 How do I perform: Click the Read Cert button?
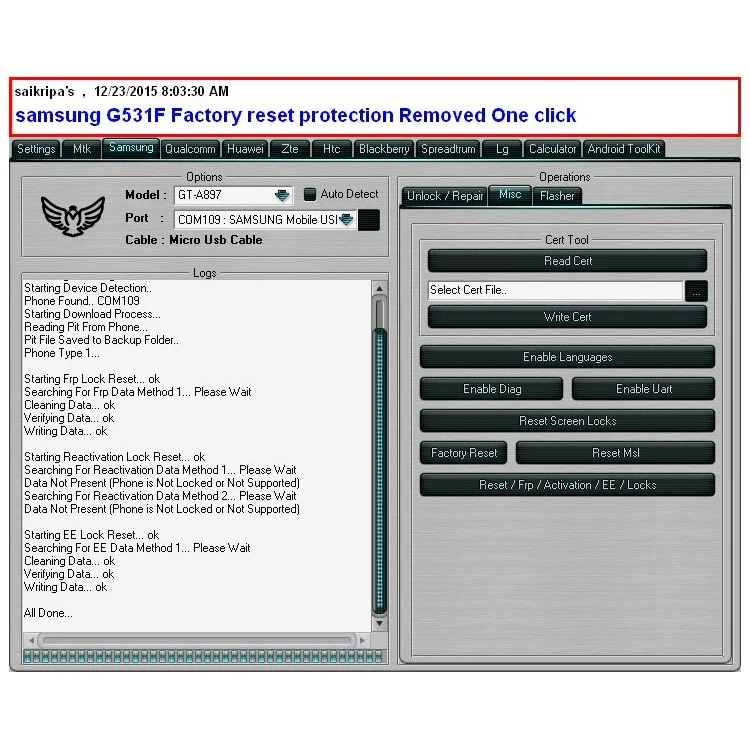tap(567, 261)
